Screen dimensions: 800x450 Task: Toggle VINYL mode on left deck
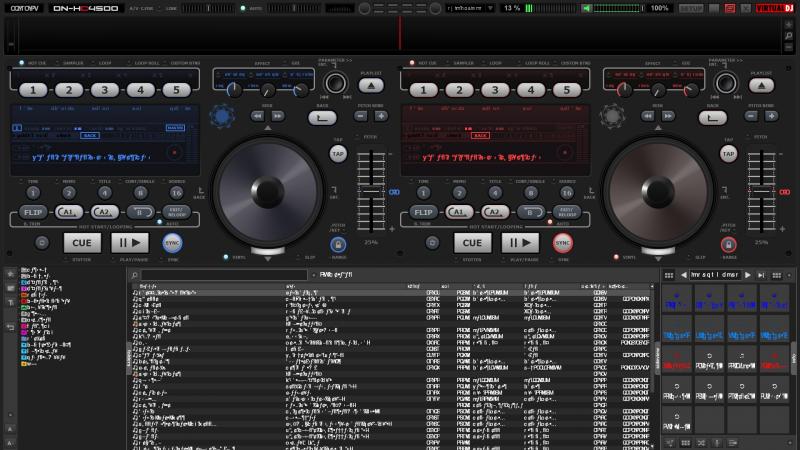coord(234,258)
